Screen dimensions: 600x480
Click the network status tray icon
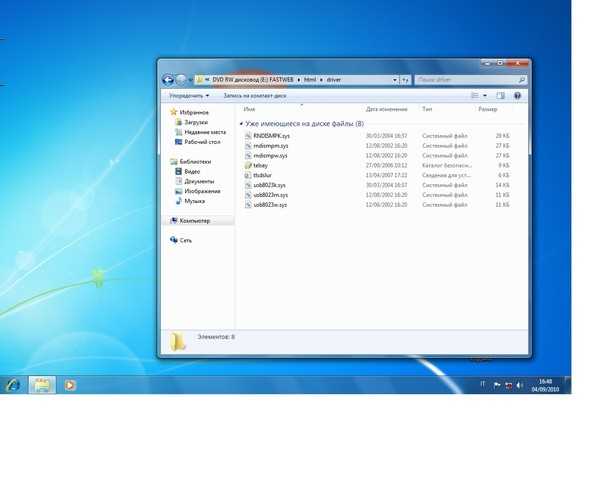pos(509,385)
